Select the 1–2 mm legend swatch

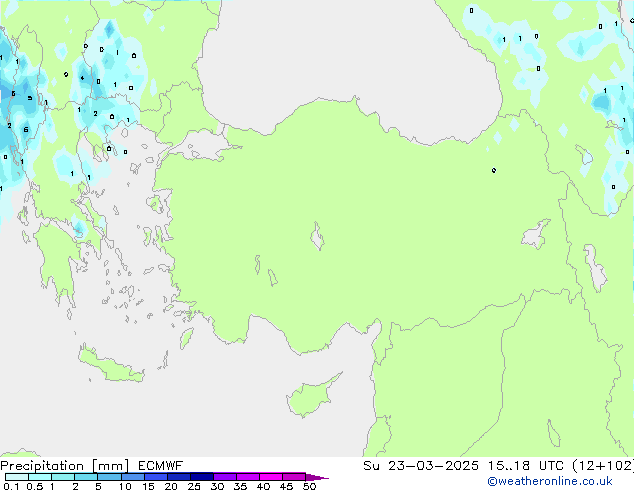click(x=63, y=477)
